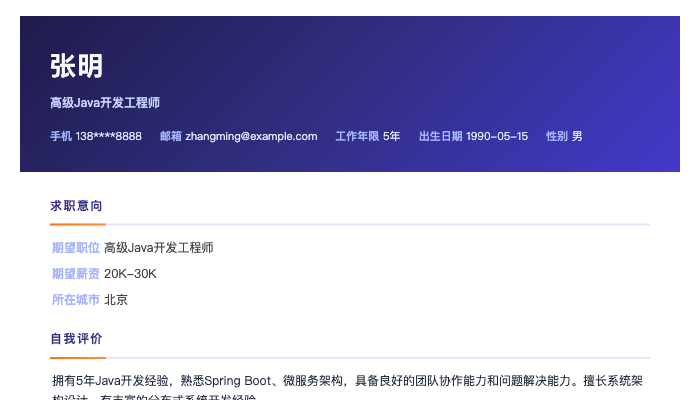The width and height of the screenshot is (700, 400).
Task: Click the 出生日期 label
Action: tap(440, 136)
